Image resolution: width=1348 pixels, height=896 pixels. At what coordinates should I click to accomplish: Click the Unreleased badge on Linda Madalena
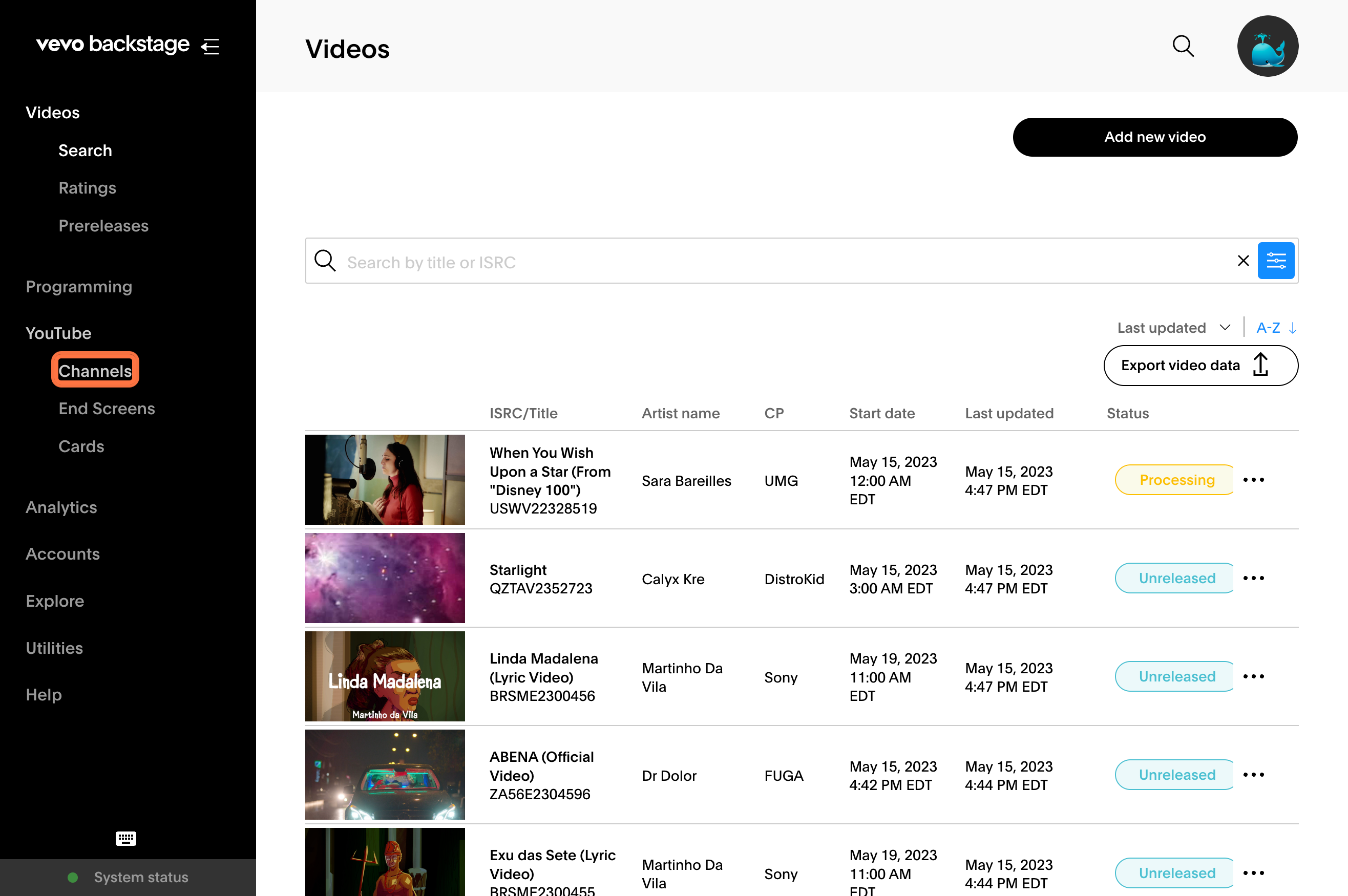click(x=1174, y=676)
